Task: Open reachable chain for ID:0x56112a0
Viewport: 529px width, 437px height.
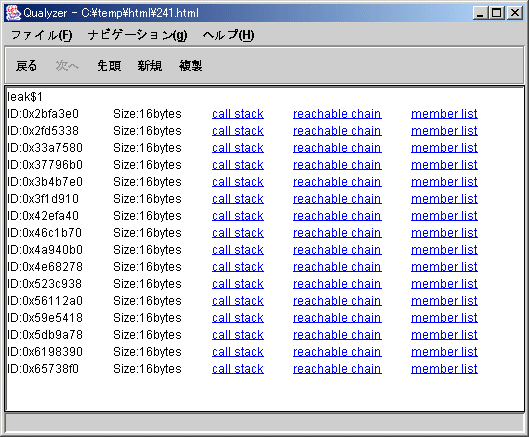Action: [337, 301]
